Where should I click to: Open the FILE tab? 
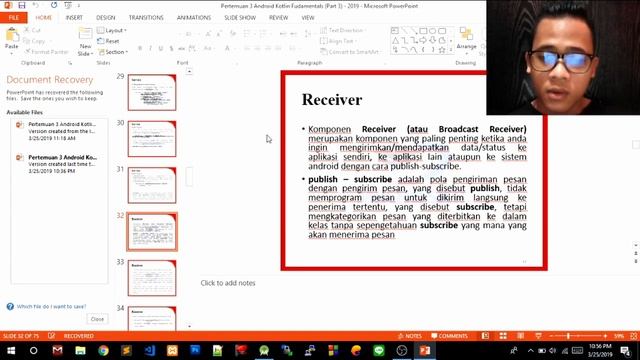[14, 18]
